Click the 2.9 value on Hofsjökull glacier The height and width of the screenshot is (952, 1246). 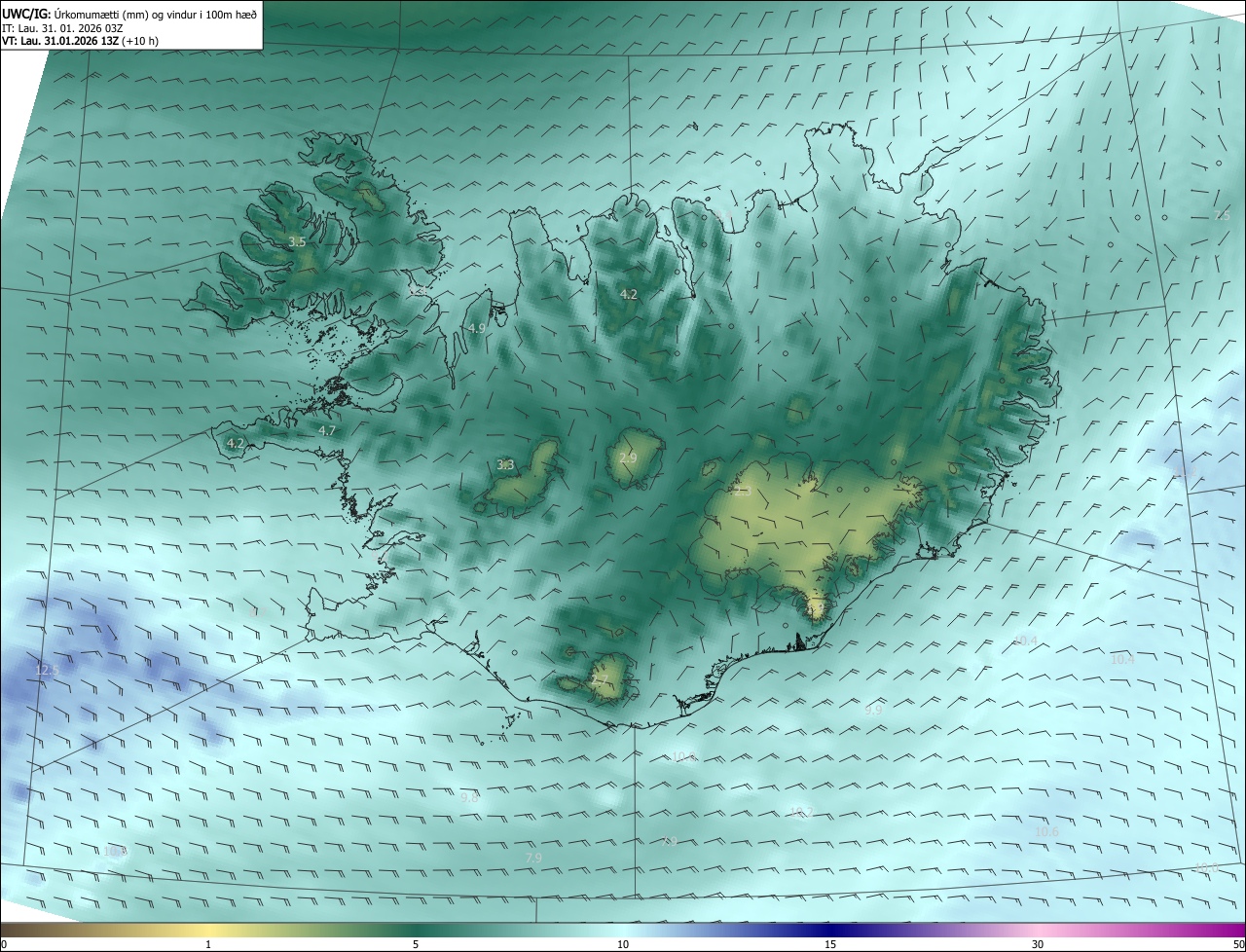628,458
